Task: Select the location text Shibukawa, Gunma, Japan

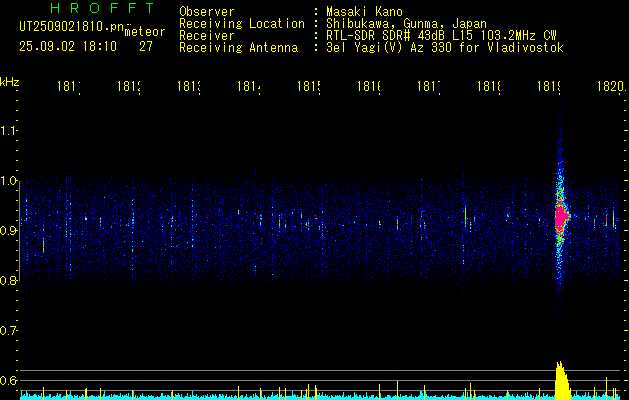Action: (406, 24)
